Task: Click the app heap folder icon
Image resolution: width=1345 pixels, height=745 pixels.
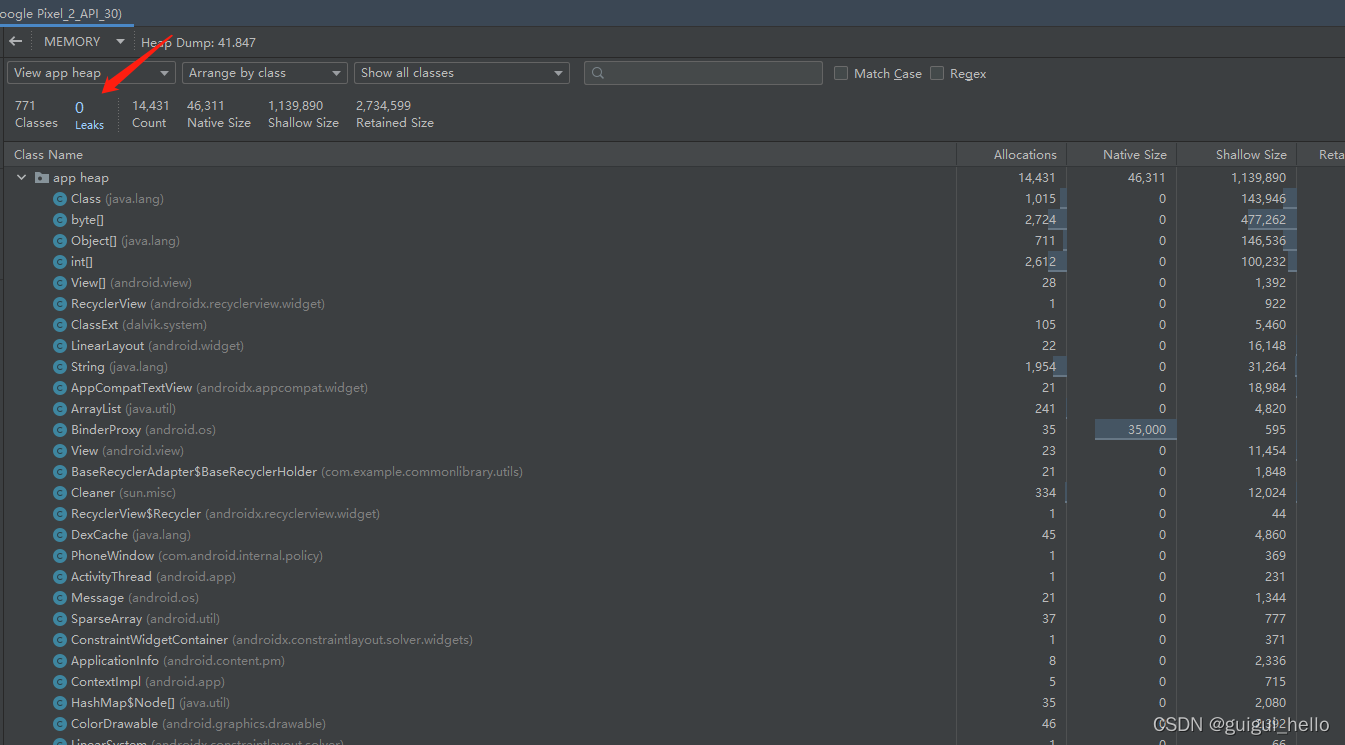Action: pyautogui.click(x=41, y=178)
